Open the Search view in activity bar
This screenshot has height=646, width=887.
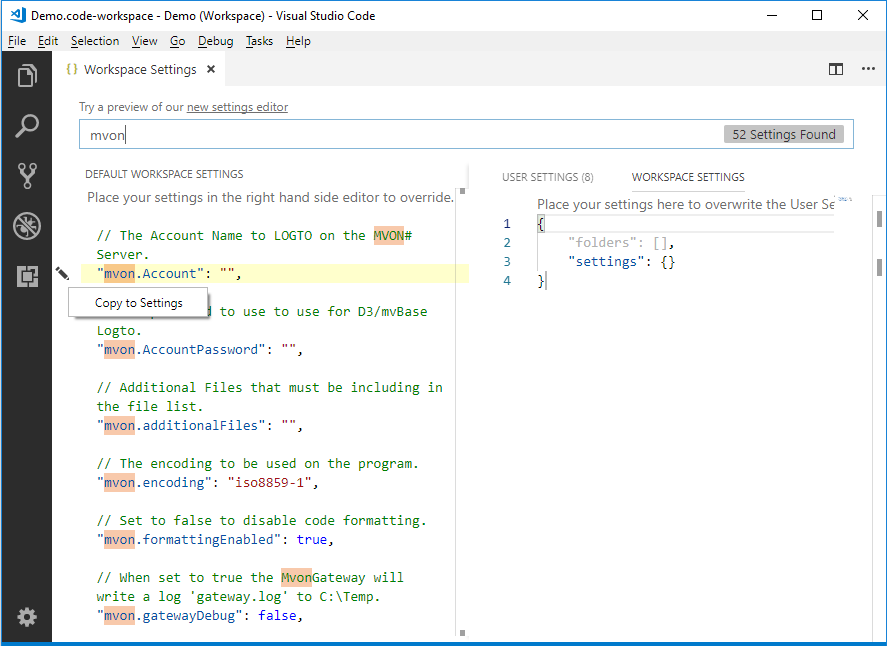[27, 126]
